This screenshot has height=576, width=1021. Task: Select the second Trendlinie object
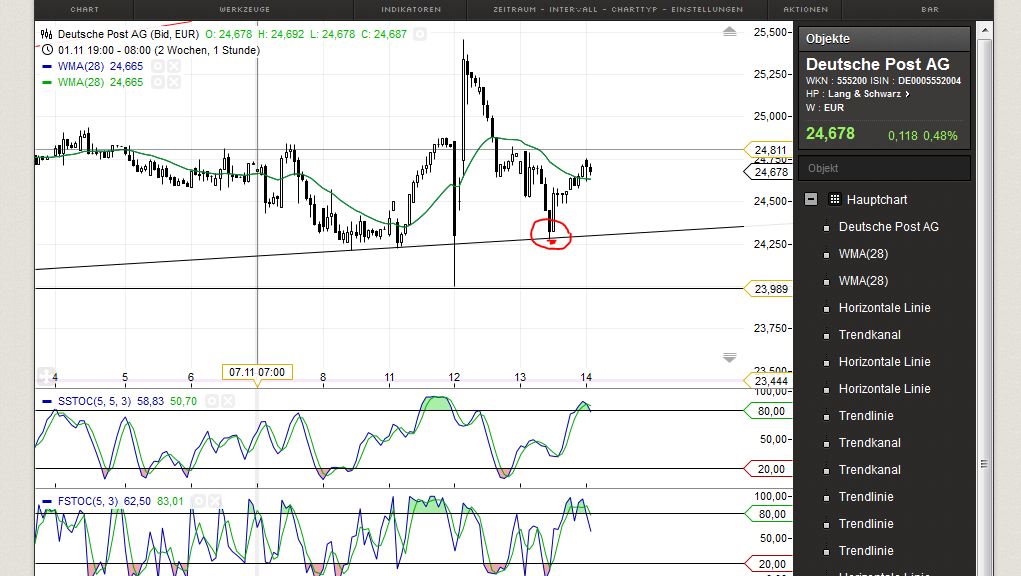pos(866,497)
